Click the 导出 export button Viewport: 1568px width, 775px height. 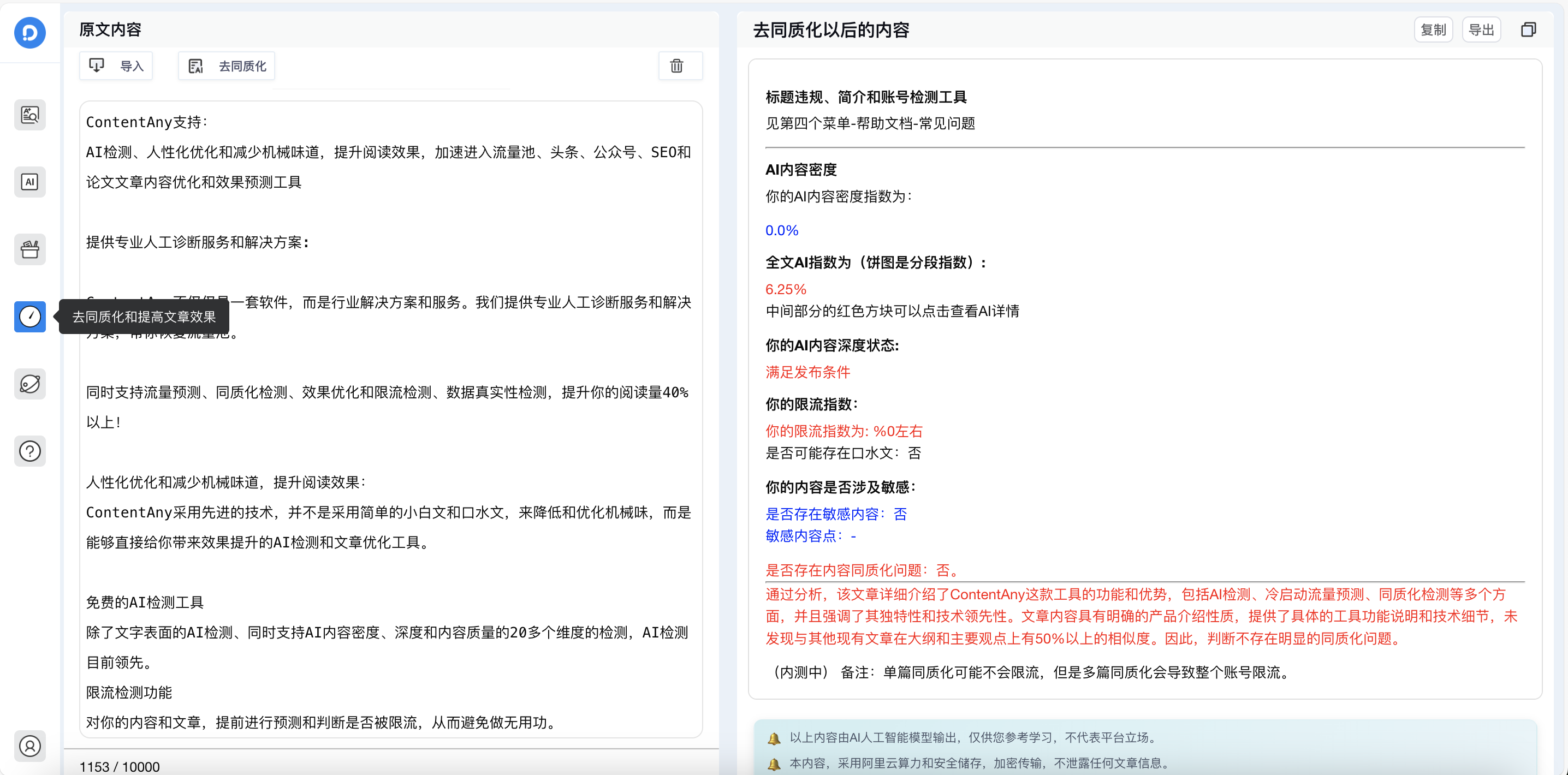pos(1482,28)
